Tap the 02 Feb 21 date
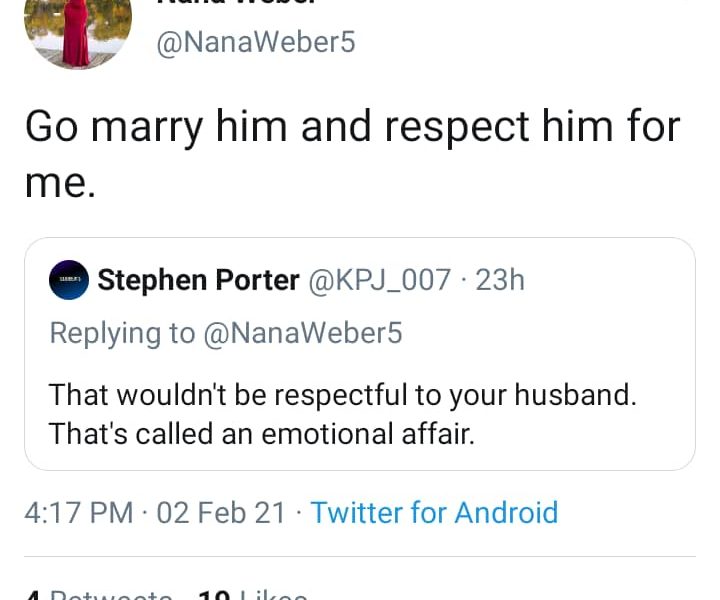This screenshot has height=600, width=720. 221,512
